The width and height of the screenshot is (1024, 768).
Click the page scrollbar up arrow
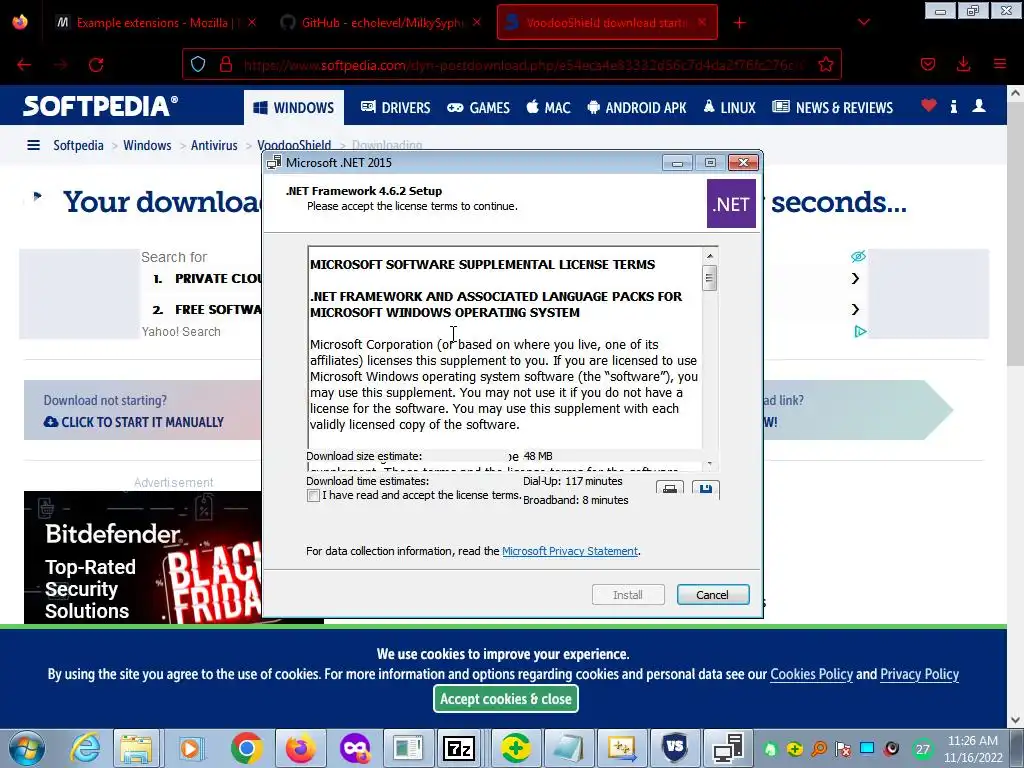click(x=1015, y=93)
